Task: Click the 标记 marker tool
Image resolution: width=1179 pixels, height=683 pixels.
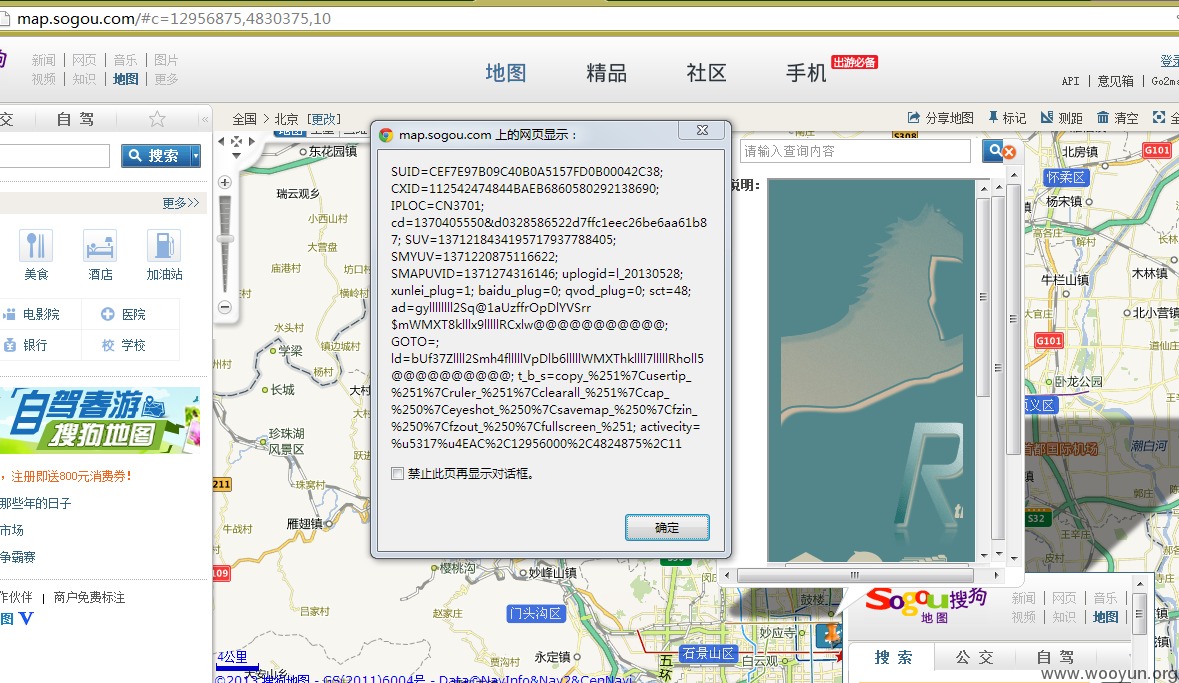Action: pos(1007,118)
